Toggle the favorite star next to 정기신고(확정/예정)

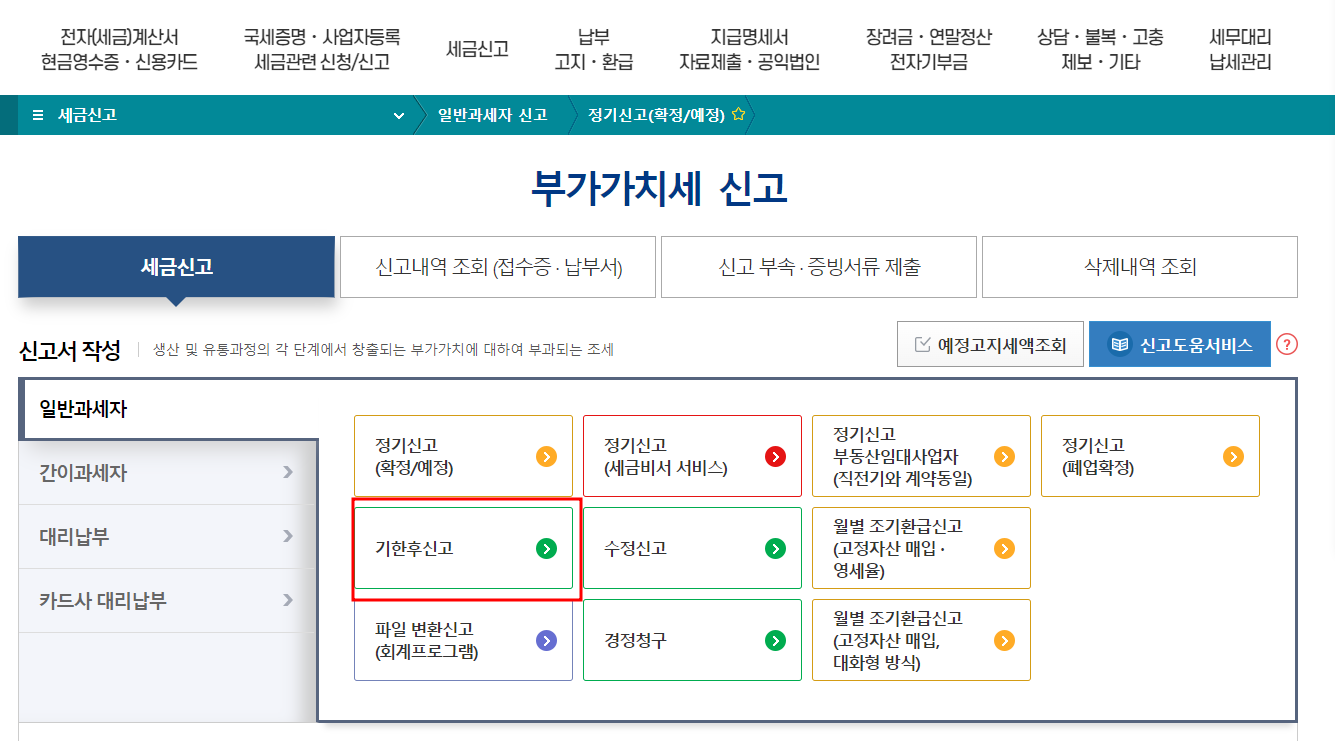(x=737, y=114)
